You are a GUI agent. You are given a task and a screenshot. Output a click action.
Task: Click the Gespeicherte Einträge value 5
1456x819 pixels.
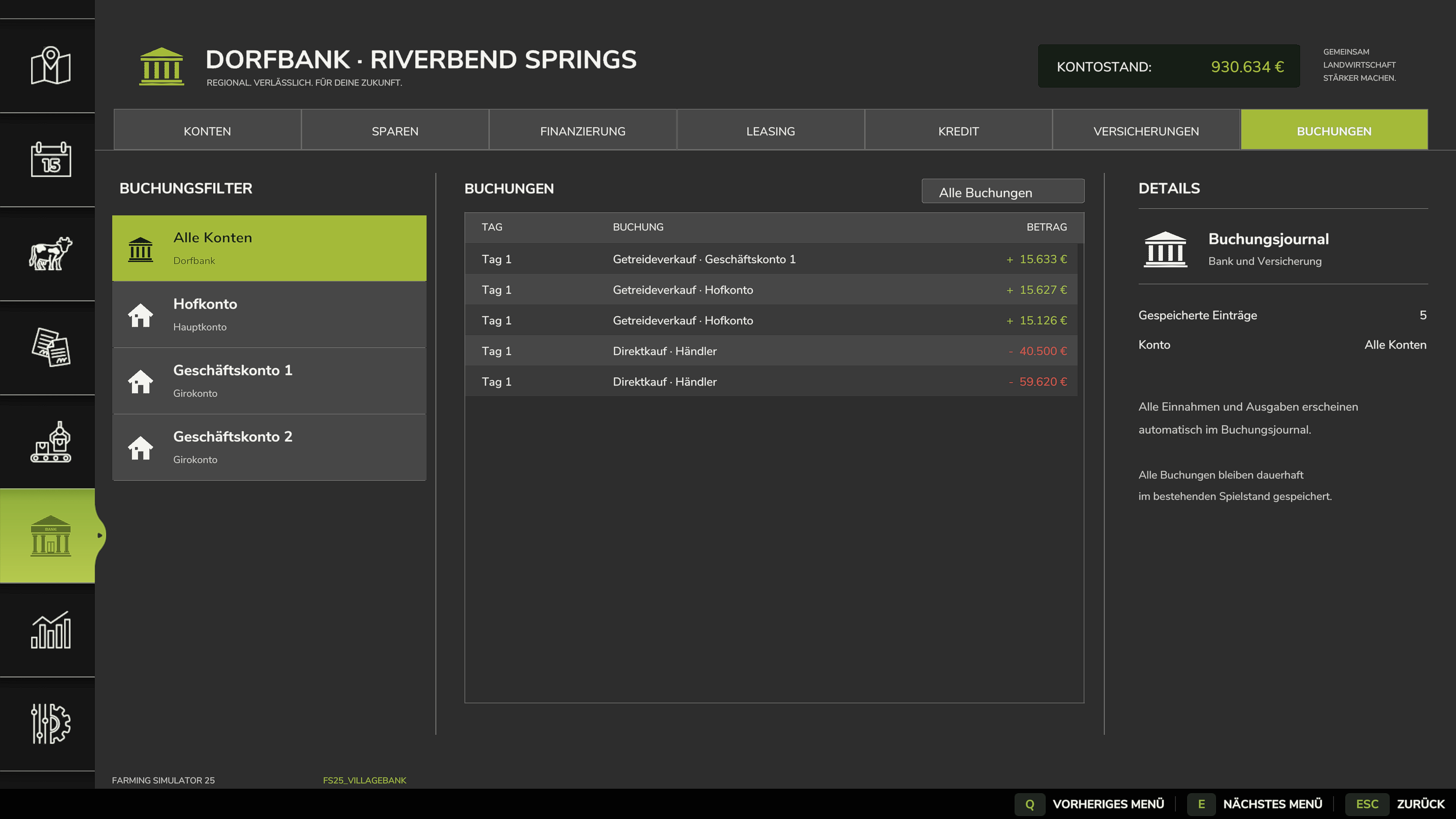(1423, 315)
